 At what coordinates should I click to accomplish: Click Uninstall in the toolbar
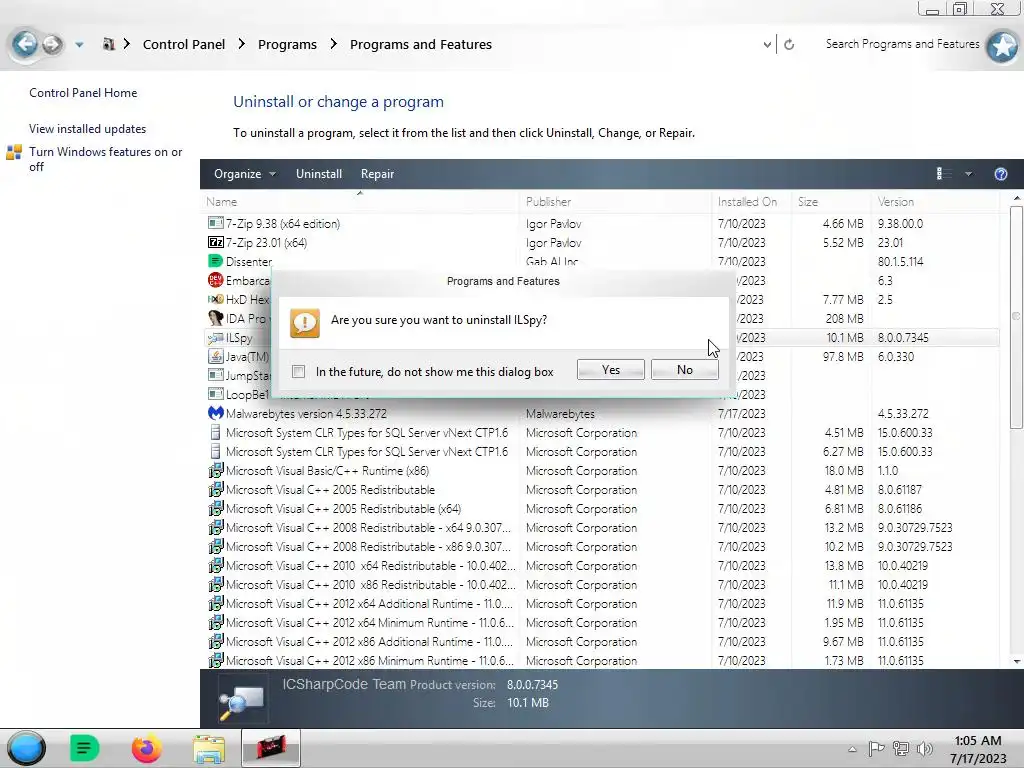319,174
